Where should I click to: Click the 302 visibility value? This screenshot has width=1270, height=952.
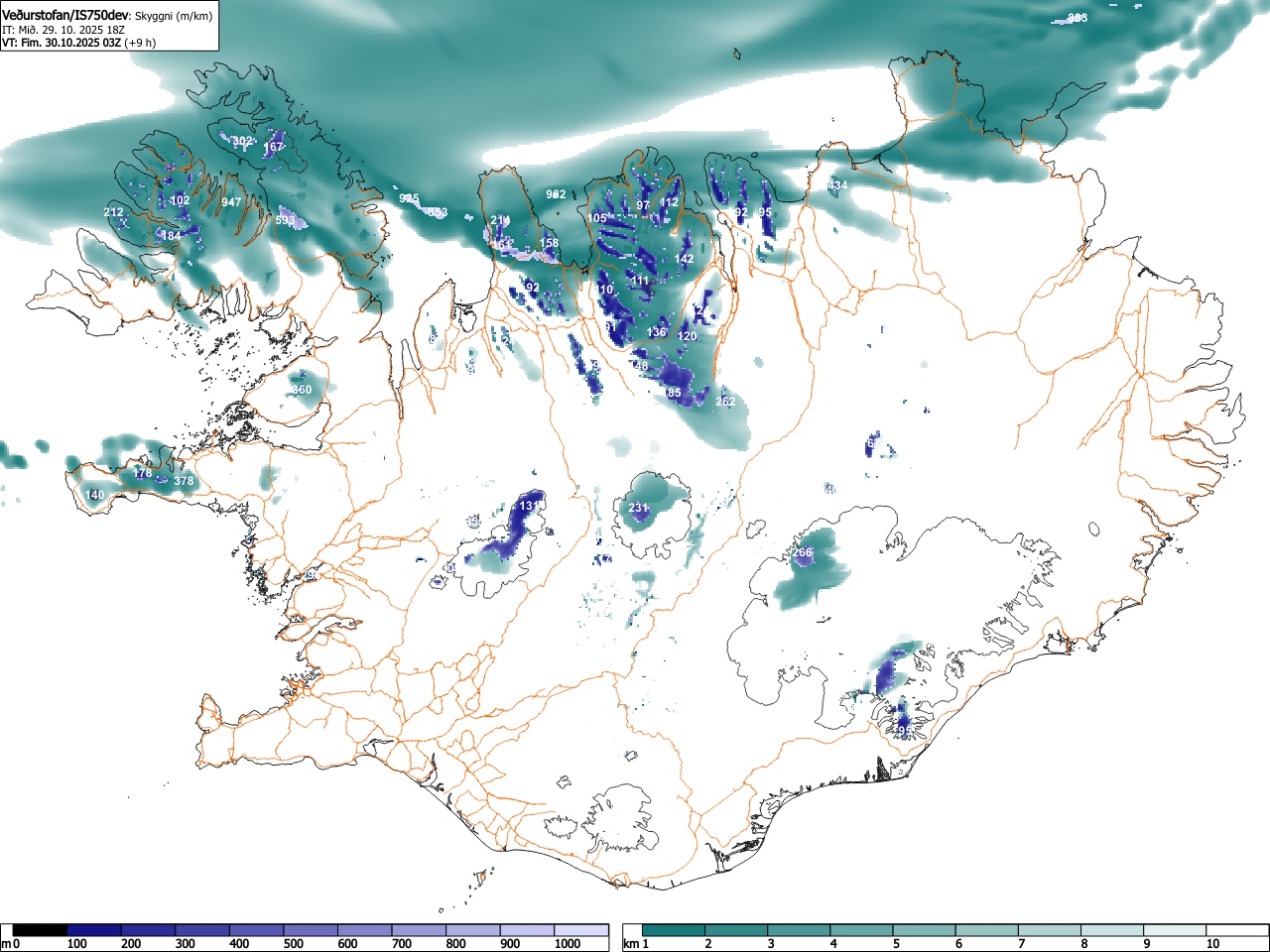click(x=242, y=142)
